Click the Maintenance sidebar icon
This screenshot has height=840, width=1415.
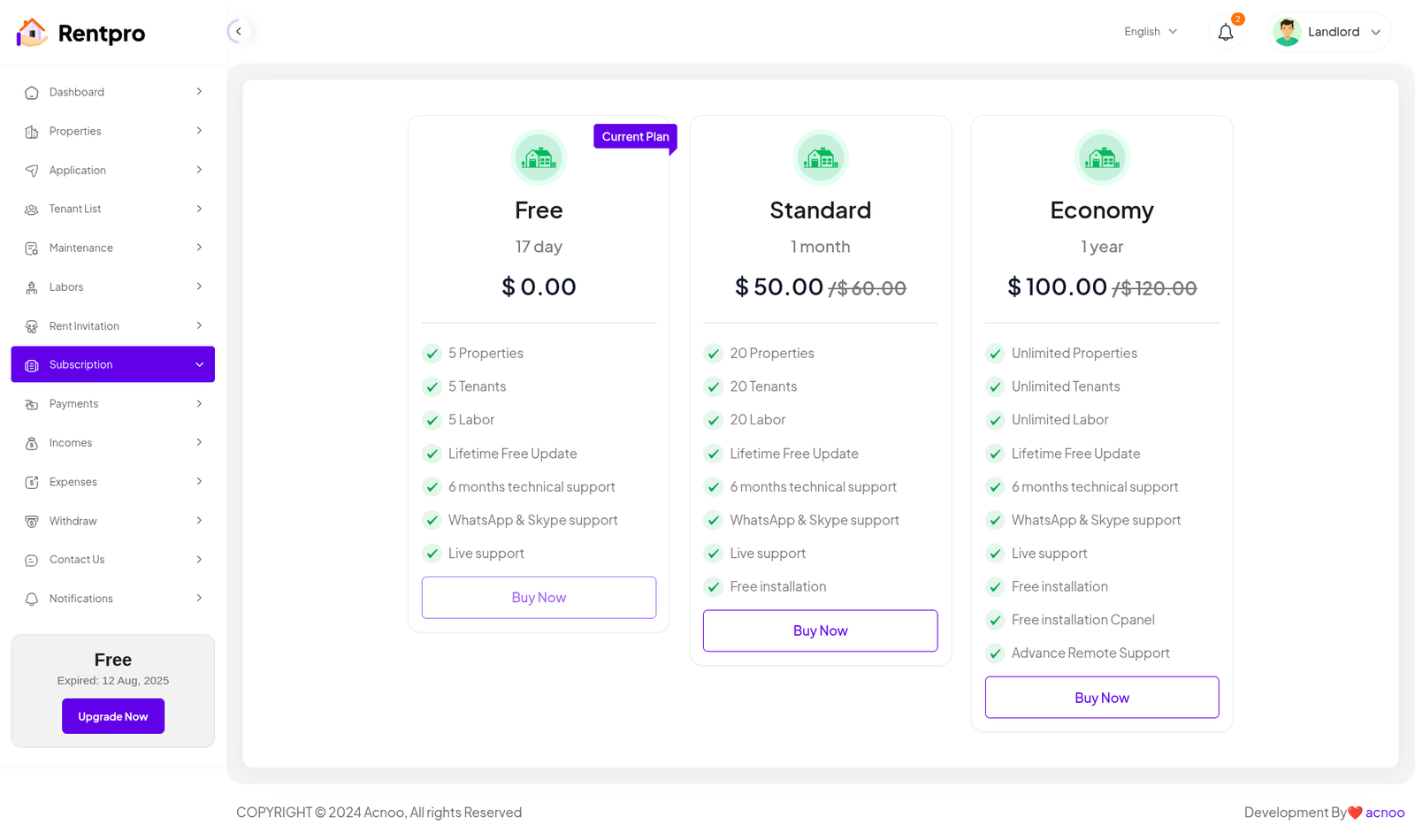click(x=32, y=248)
